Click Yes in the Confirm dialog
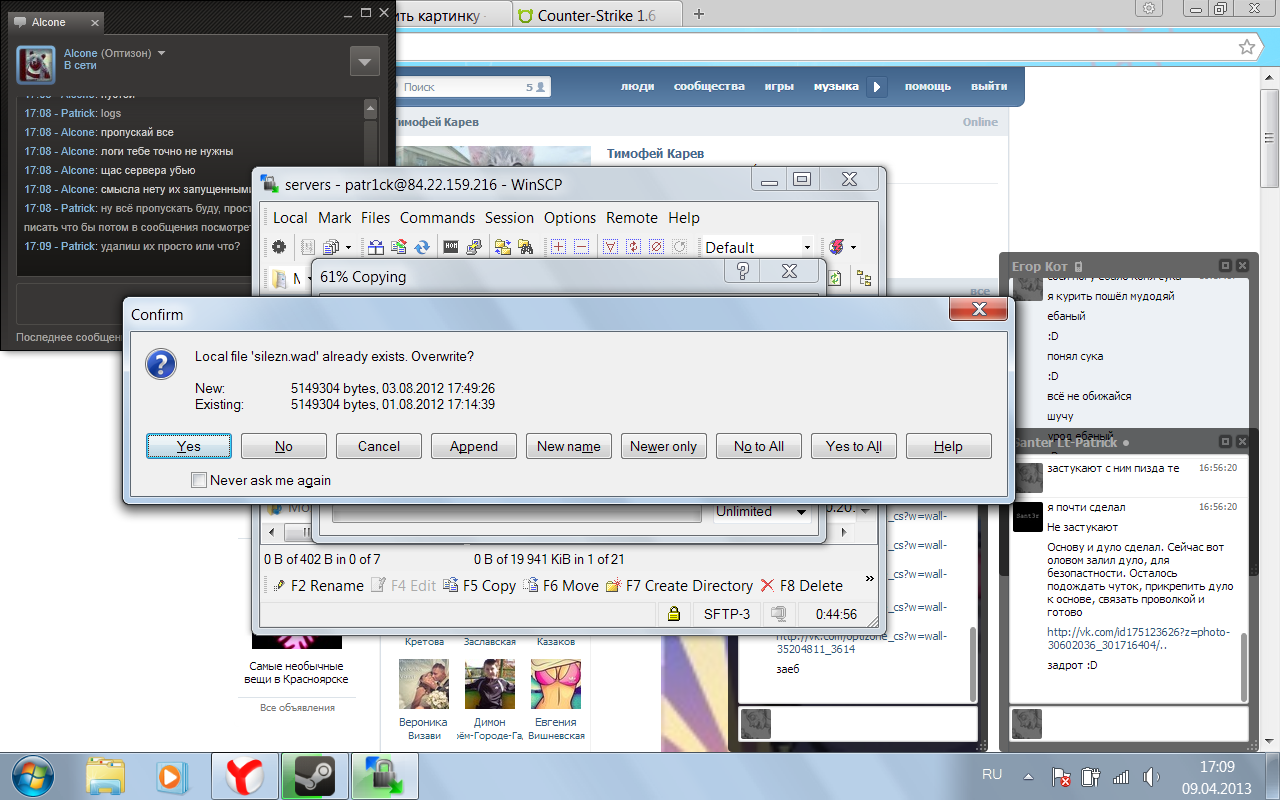1280x800 pixels. (189, 446)
